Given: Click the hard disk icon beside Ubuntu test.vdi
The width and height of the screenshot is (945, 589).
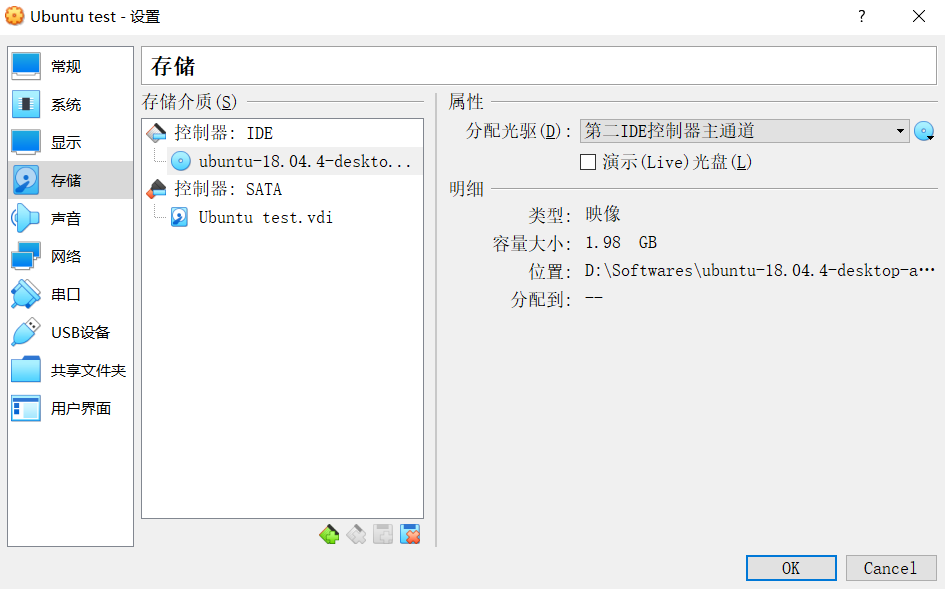Looking at the screenshot, I should [x=180, y=217].
